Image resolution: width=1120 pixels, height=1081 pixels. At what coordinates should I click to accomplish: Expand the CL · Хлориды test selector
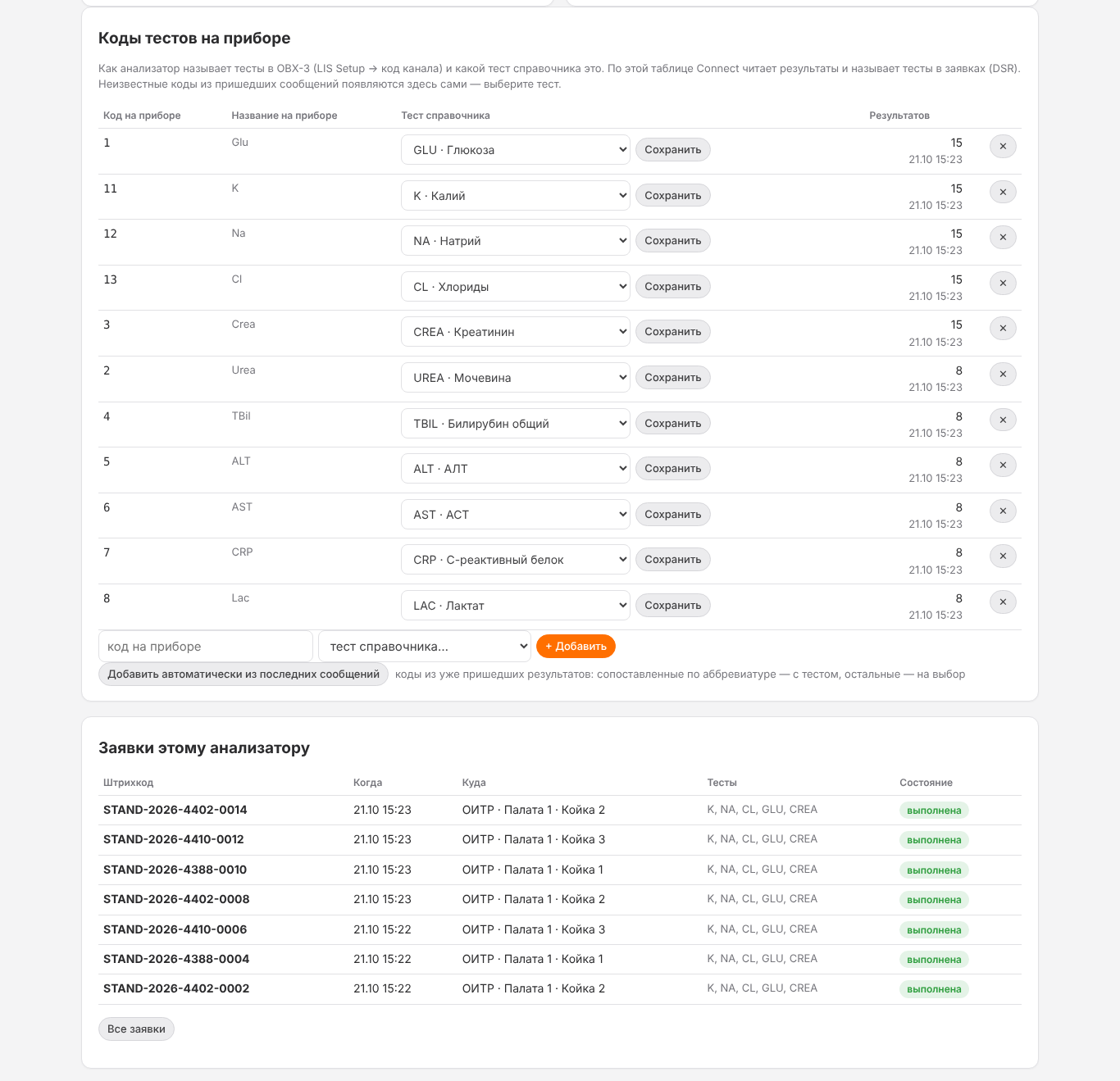point(516,287)
